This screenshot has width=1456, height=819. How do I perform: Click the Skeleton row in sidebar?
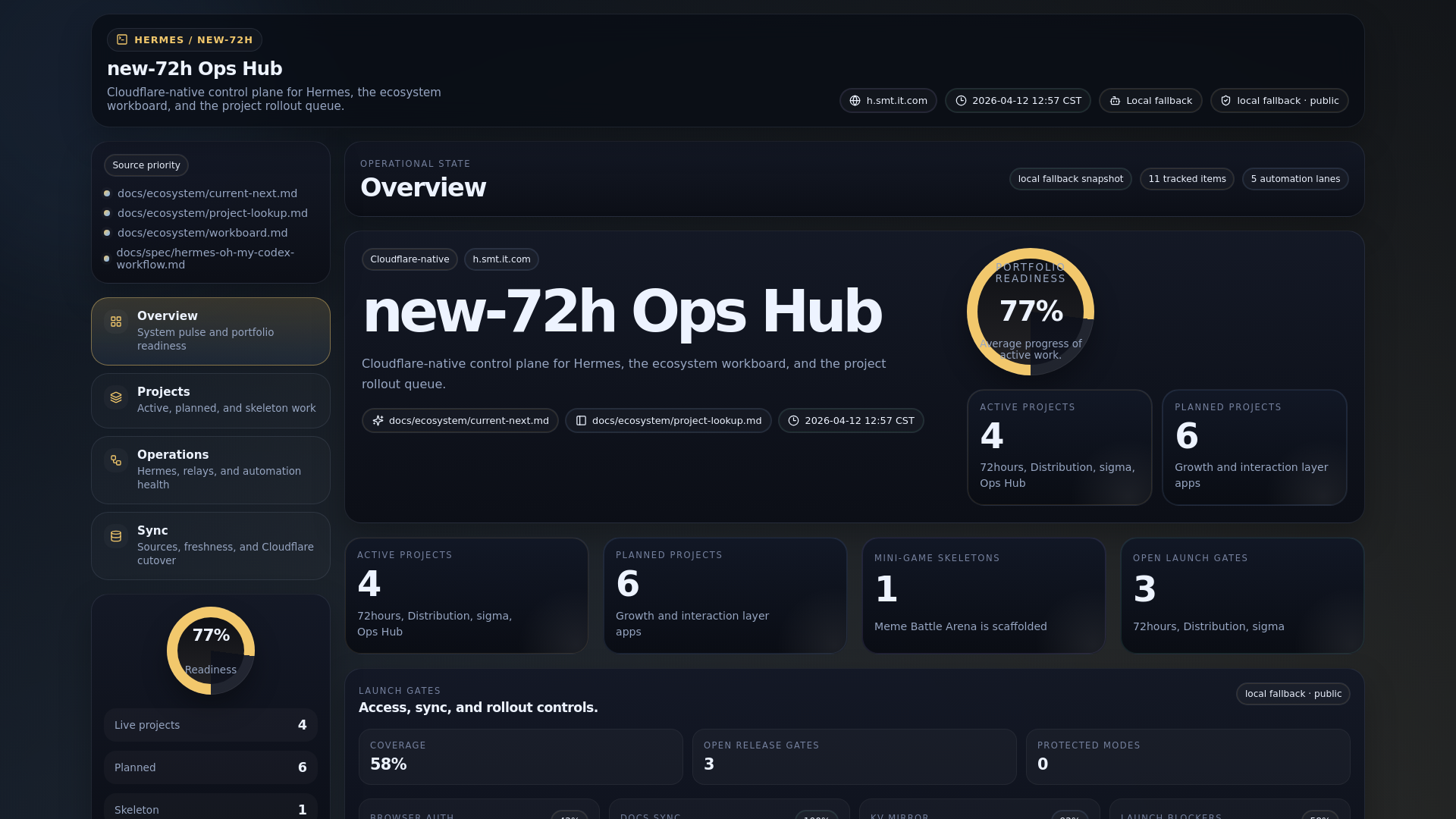(211, 807)
